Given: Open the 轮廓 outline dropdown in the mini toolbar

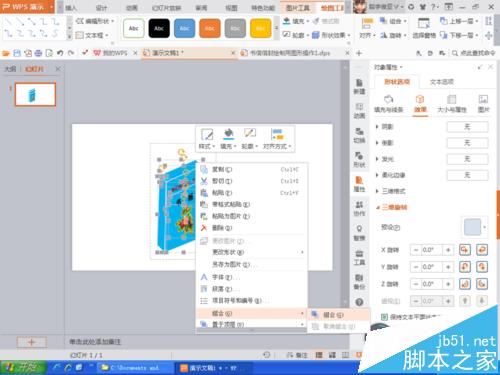Looking at the screenshot, I should point(250,139).
